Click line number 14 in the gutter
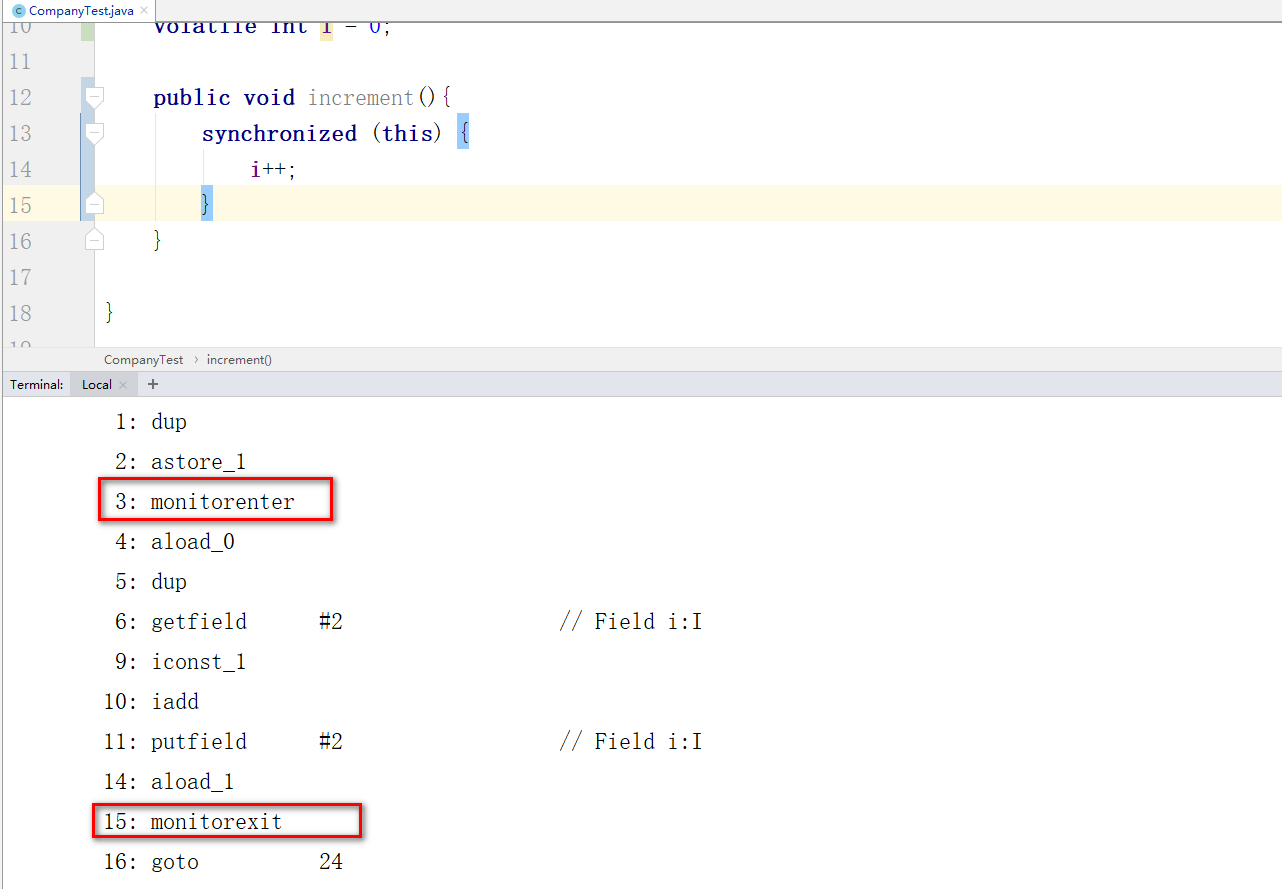 click(x=19, y=169)
